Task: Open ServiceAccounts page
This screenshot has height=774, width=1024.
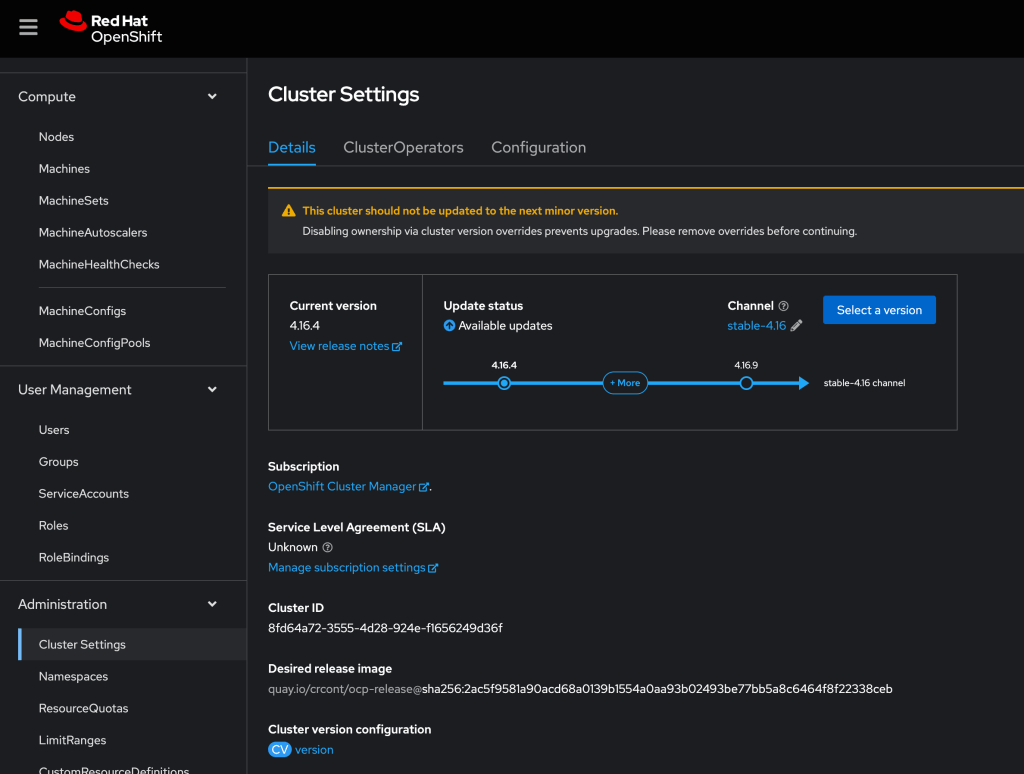Action: pos(84,494)
